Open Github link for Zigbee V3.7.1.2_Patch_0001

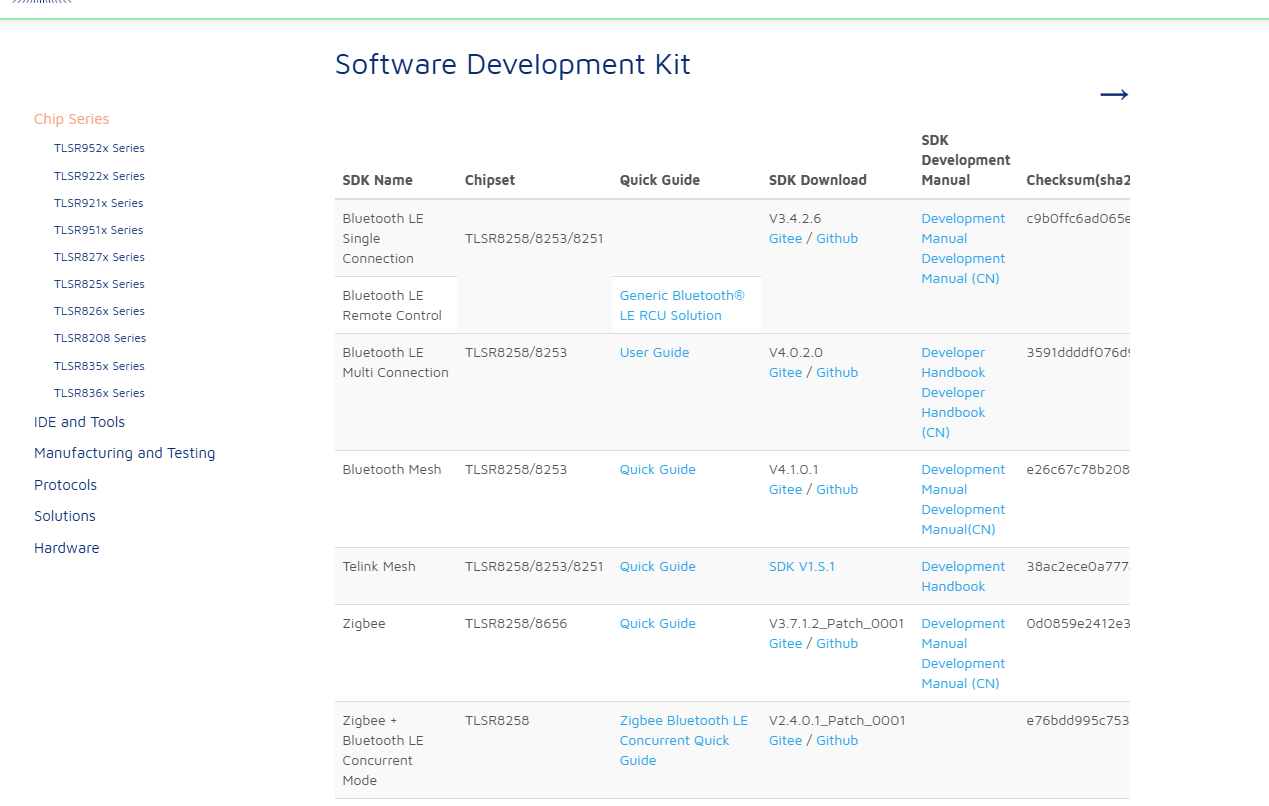point(837,643)
